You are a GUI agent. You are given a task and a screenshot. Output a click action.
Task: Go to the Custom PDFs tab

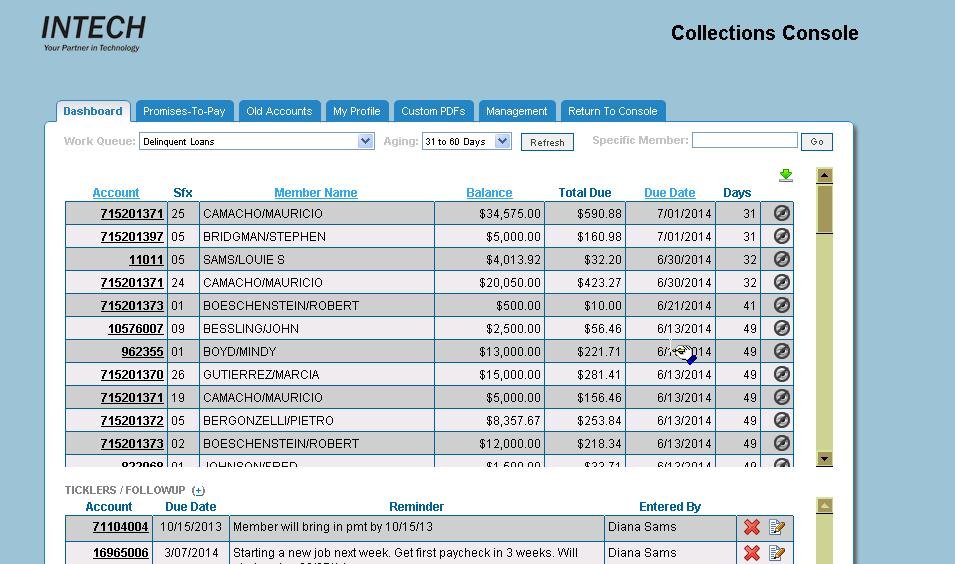[x=433, y=111]
